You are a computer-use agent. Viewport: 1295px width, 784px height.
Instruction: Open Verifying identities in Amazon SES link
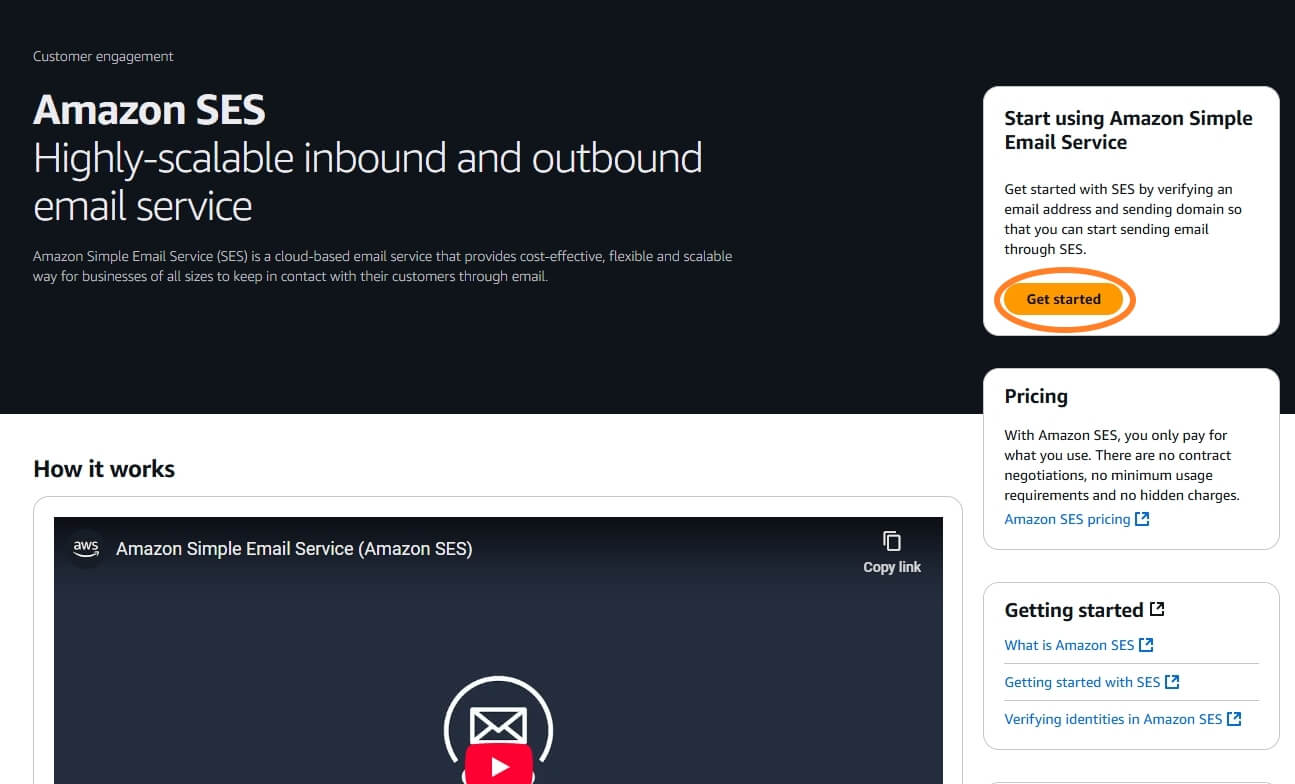pyautogui.click(x=1112, y=719)
